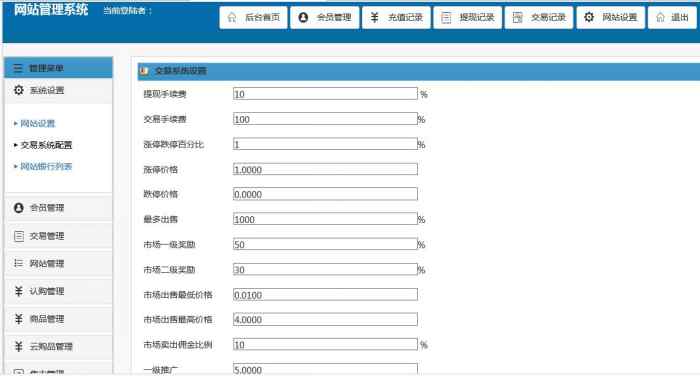The image size is (700, 376).
Task: Click the person icon on top 会员管理 button
Action: tap(303, 17)
